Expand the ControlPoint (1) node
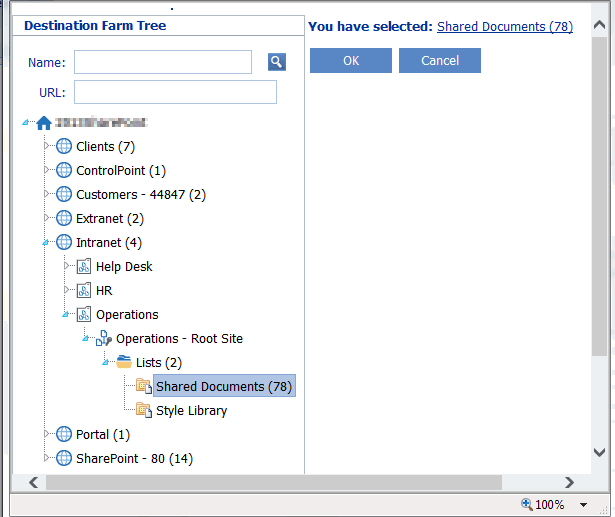The image size is (615, 517). [x=45, y=170]
